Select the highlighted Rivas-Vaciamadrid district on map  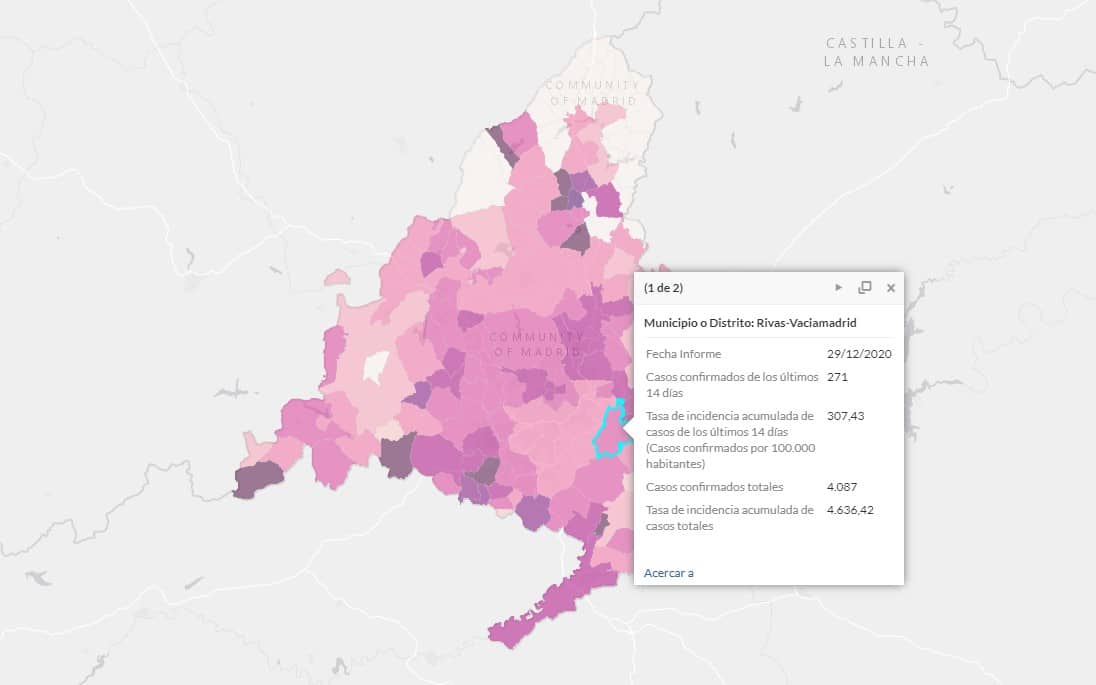click(611, 432)
